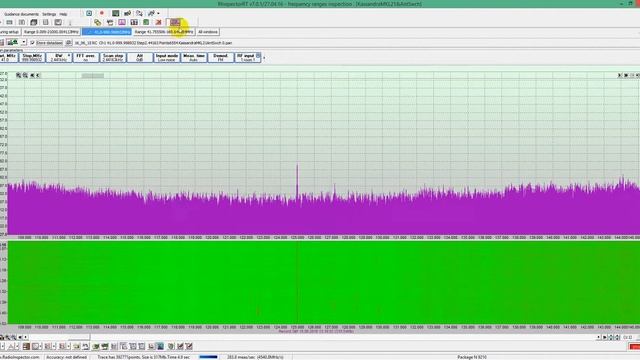The width and height of the screenshot is (640, 360).
Task: Click the spectrum panel's horizontal scrollbar thumb
Action: point(93,76)
